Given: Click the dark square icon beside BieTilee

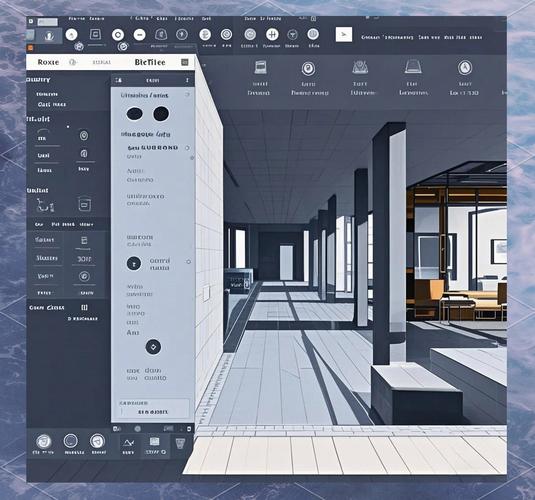Looking at the screenshot, I should 185,62.
